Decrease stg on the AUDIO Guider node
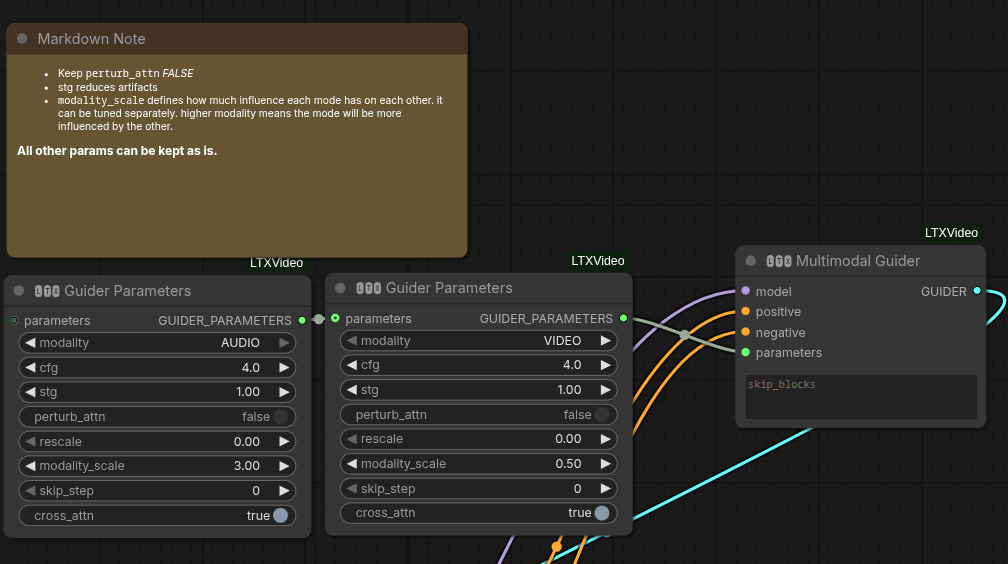This screenshot has height=564, width=1008. coord(30,392)
